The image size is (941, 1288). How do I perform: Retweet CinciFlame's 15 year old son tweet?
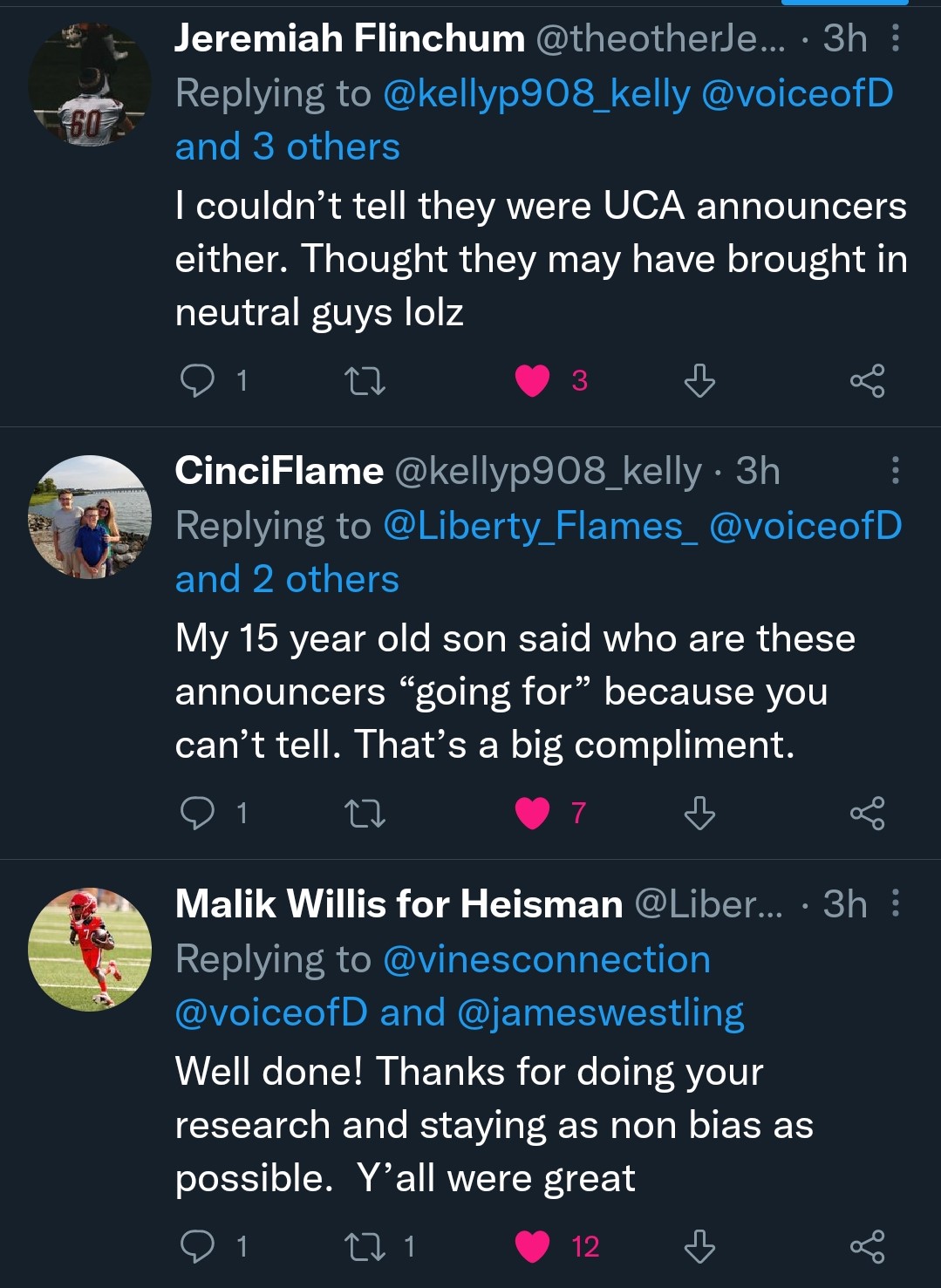click(x=365, y=814)
